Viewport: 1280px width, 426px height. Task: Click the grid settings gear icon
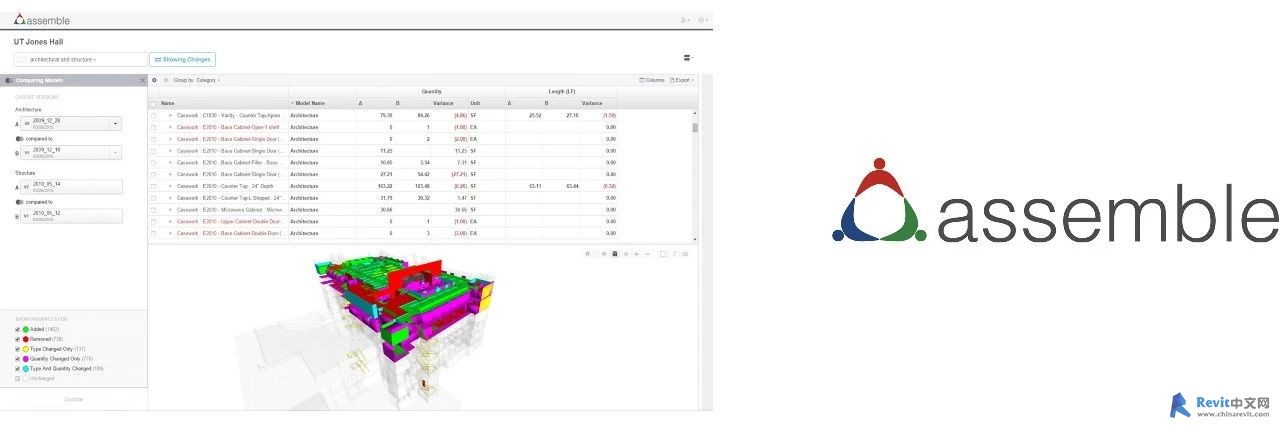(x=154, y=79)
